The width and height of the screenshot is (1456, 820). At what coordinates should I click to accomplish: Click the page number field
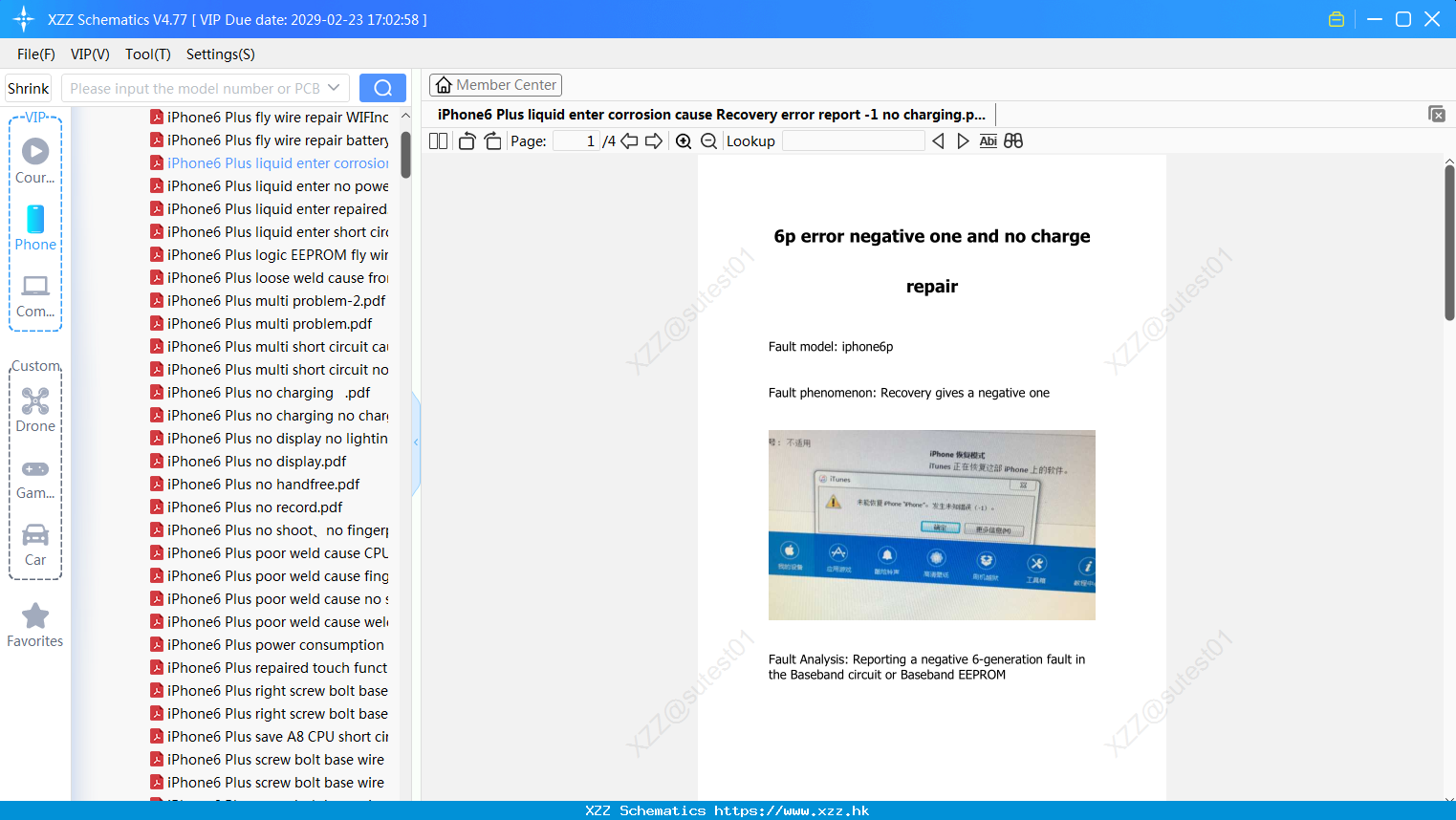pyautogui.click(x=576, y=141)
